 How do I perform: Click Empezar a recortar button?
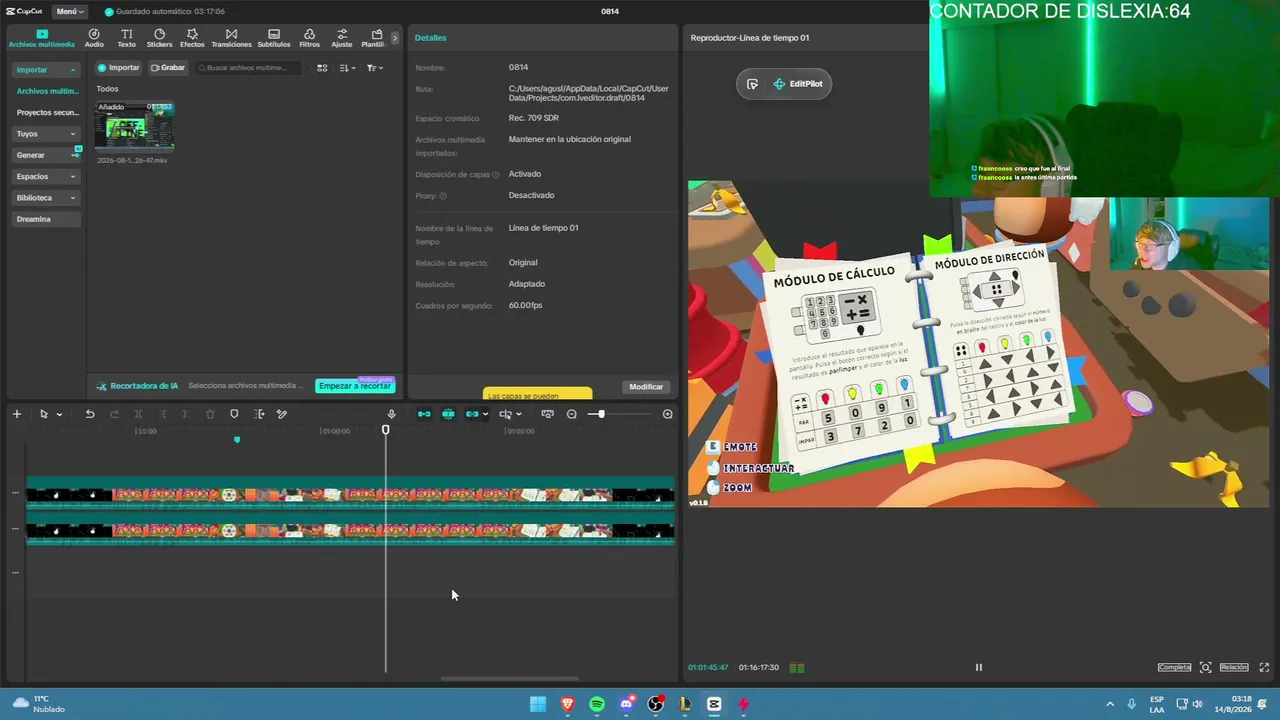(x=355, y=386)
